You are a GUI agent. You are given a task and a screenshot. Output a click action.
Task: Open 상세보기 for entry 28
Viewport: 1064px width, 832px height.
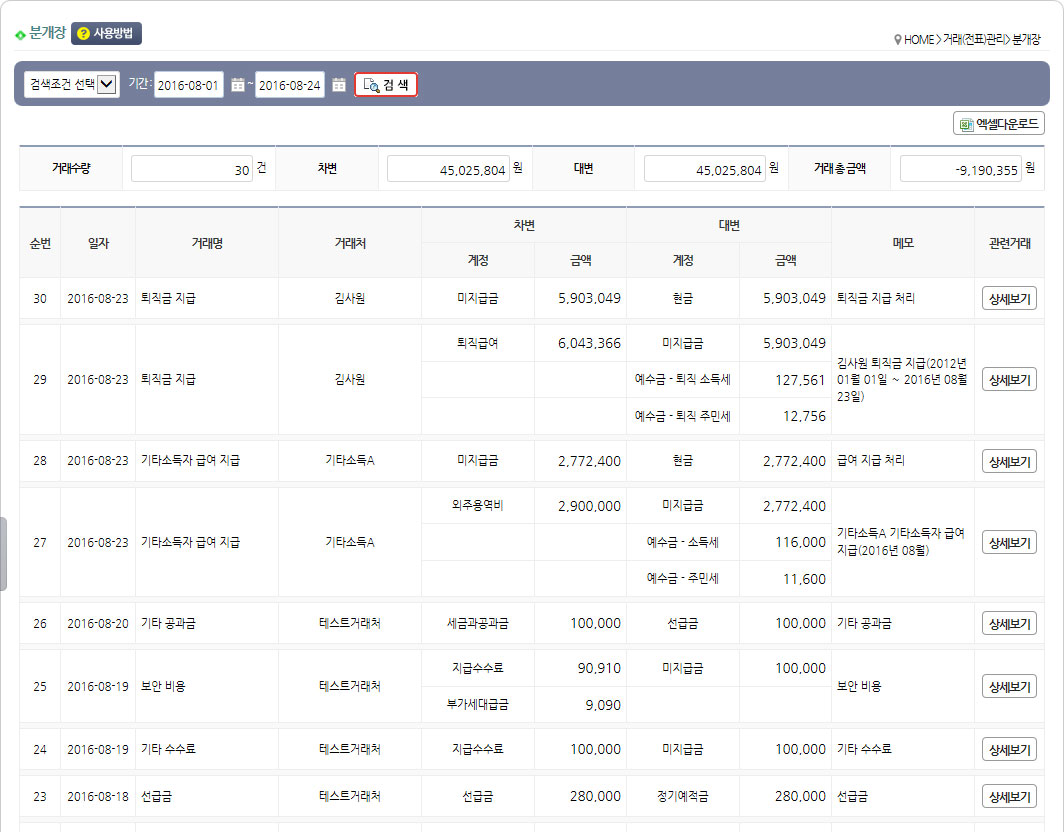1009,461
